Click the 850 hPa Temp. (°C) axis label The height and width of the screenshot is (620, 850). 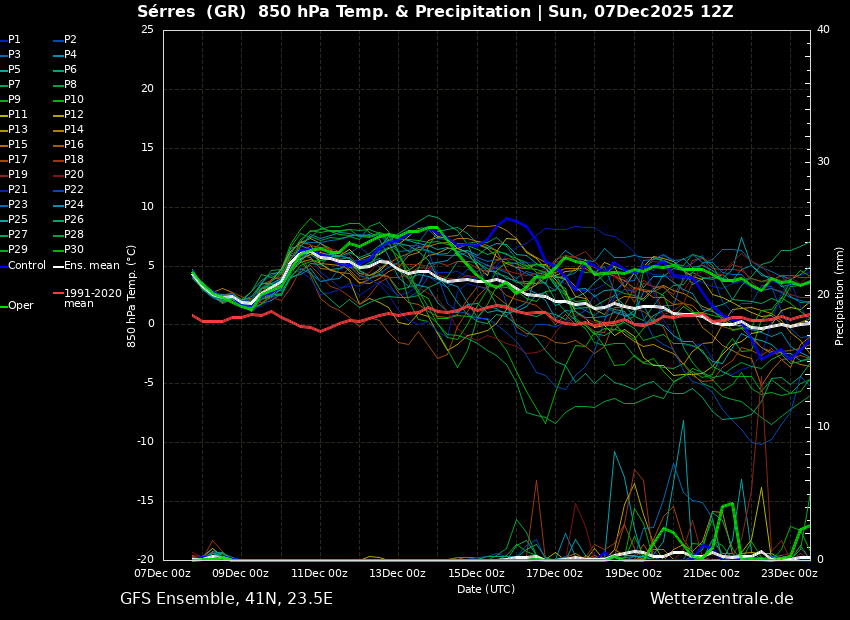point(132,295)
